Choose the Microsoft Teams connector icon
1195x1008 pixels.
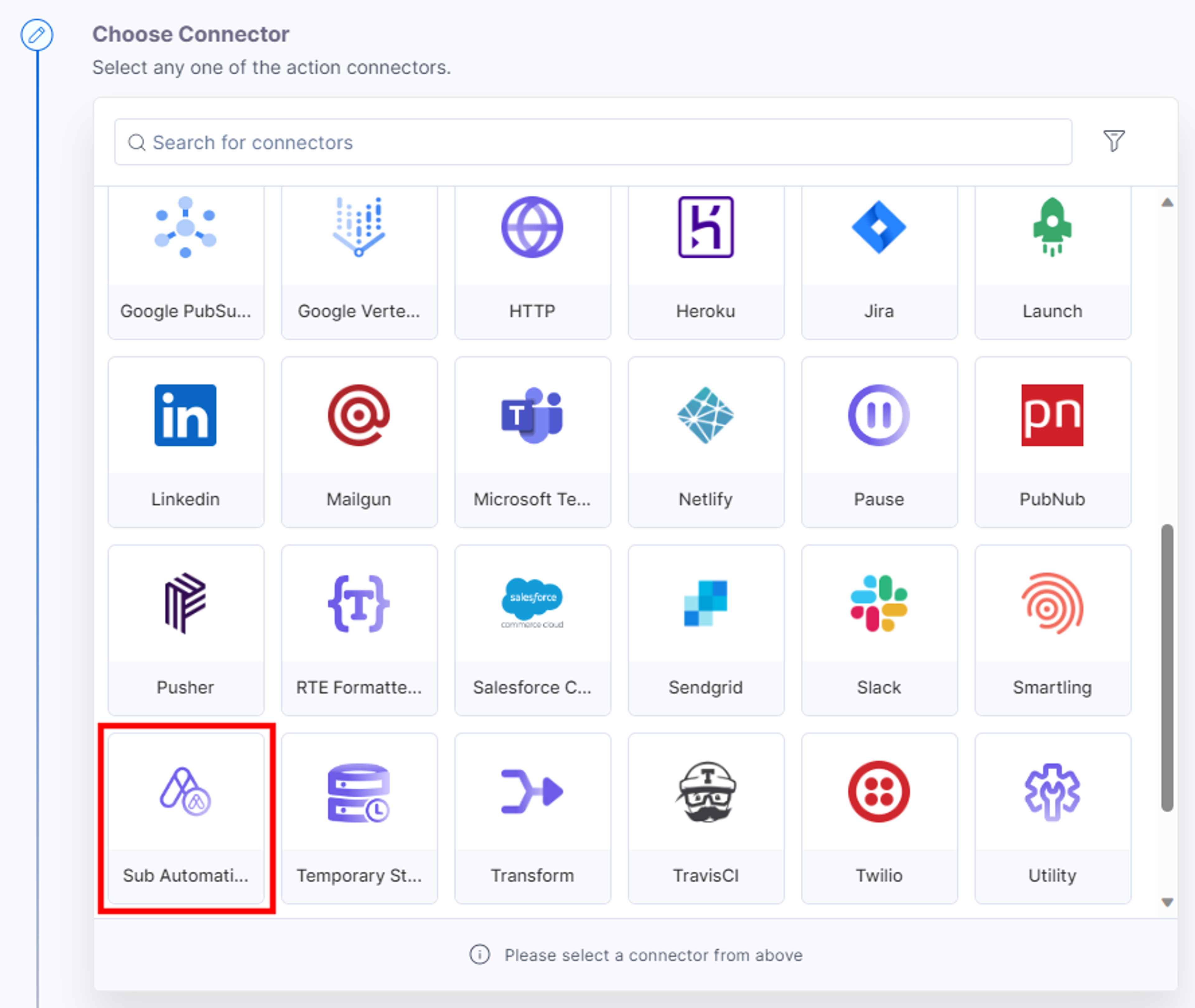[532, 415]
